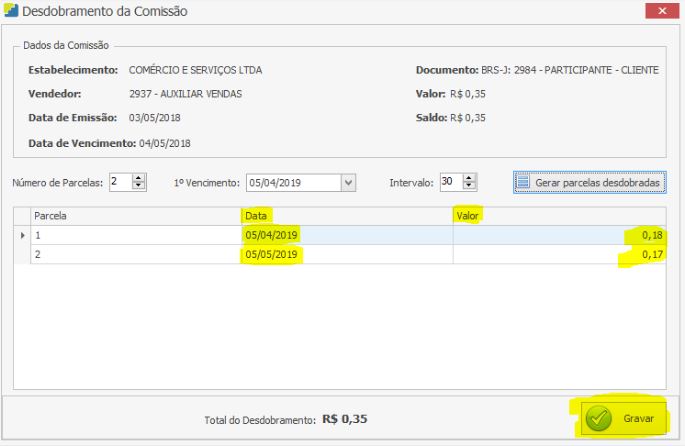Increase Número de Parcelas with the up arrow

point(139,178)
